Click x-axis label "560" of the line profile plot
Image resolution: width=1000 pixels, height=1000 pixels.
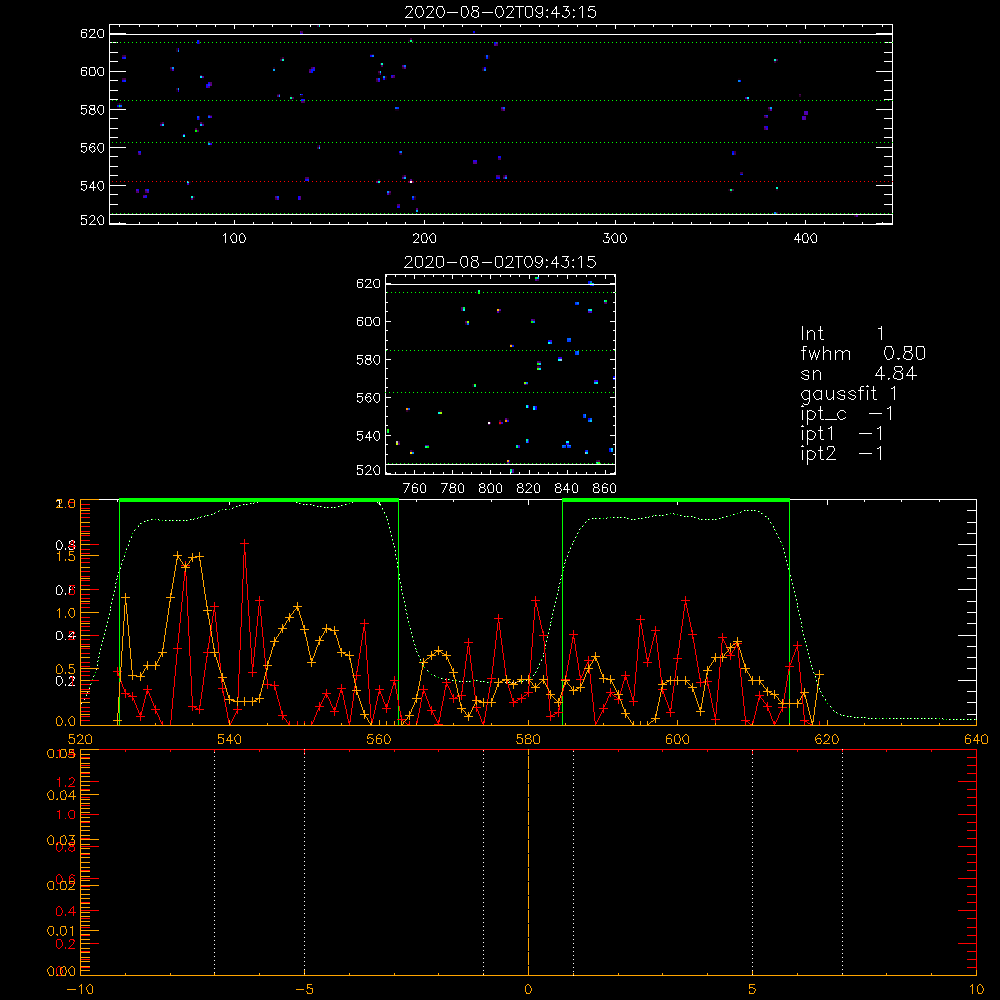click(x=379, y=740)
